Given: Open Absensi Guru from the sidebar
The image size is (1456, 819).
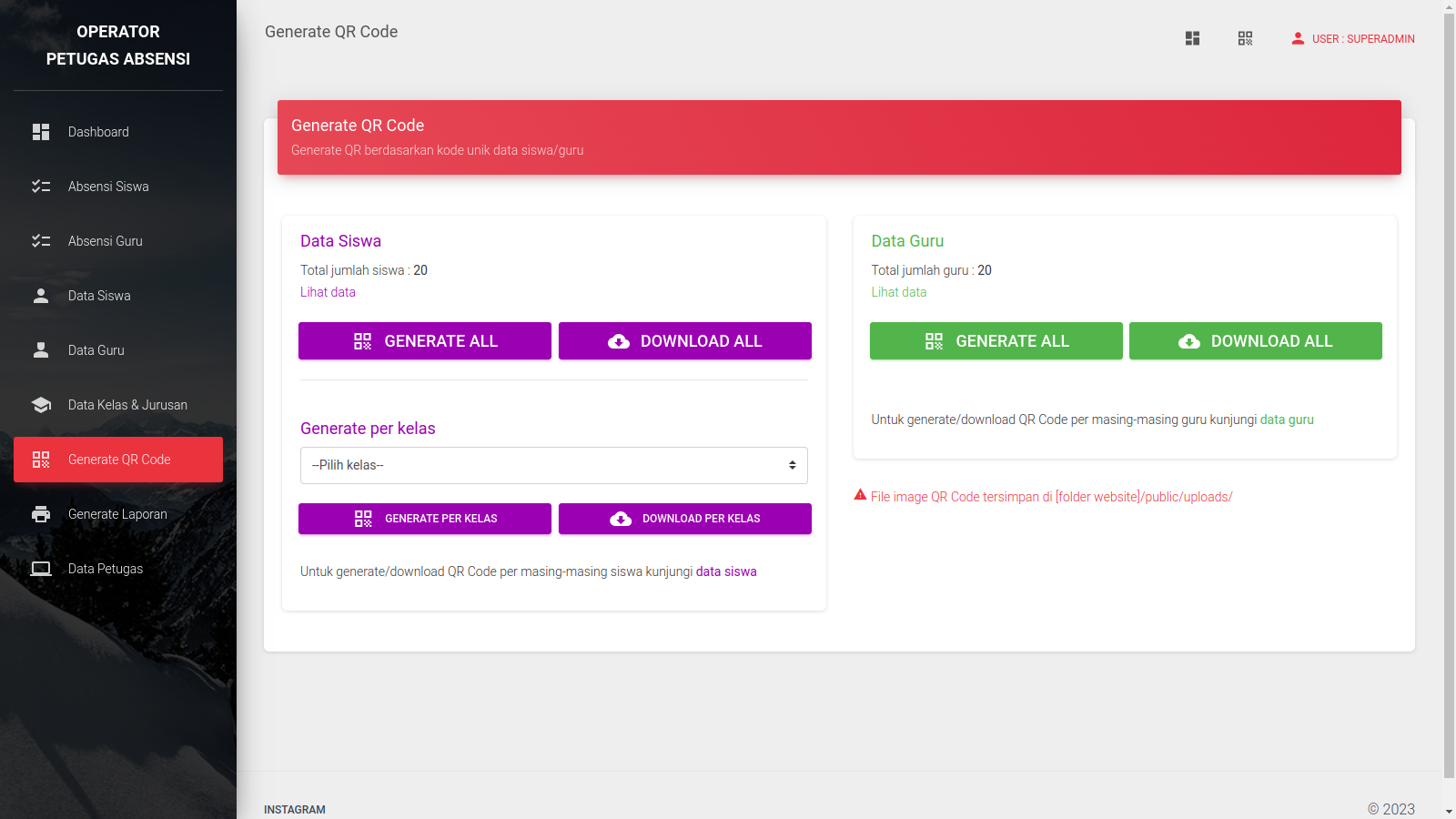Looking at the screenshot, I should click(105, 241).
